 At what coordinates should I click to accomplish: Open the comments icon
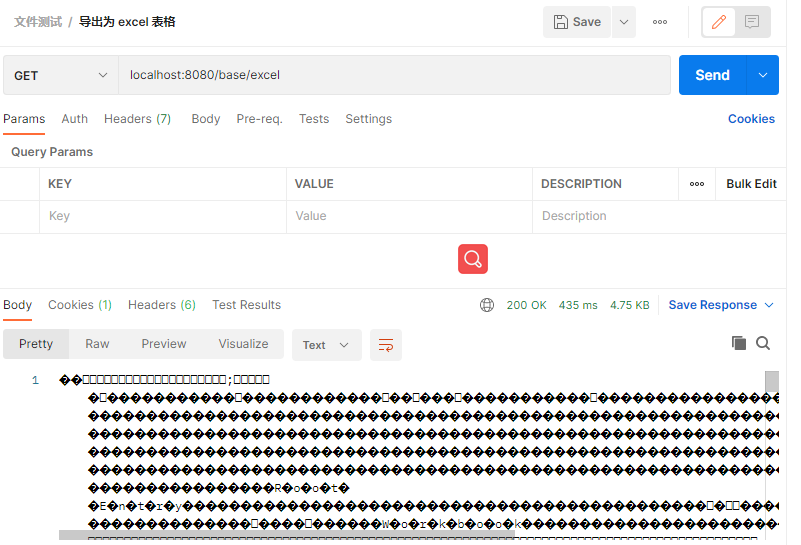(x=752, y=22)
